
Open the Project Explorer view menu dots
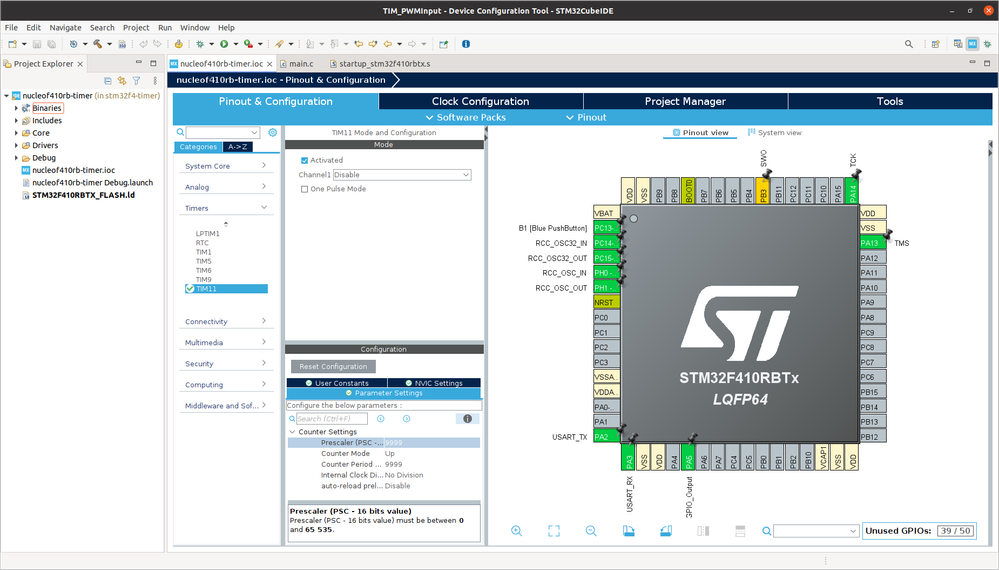pos(155,81)
